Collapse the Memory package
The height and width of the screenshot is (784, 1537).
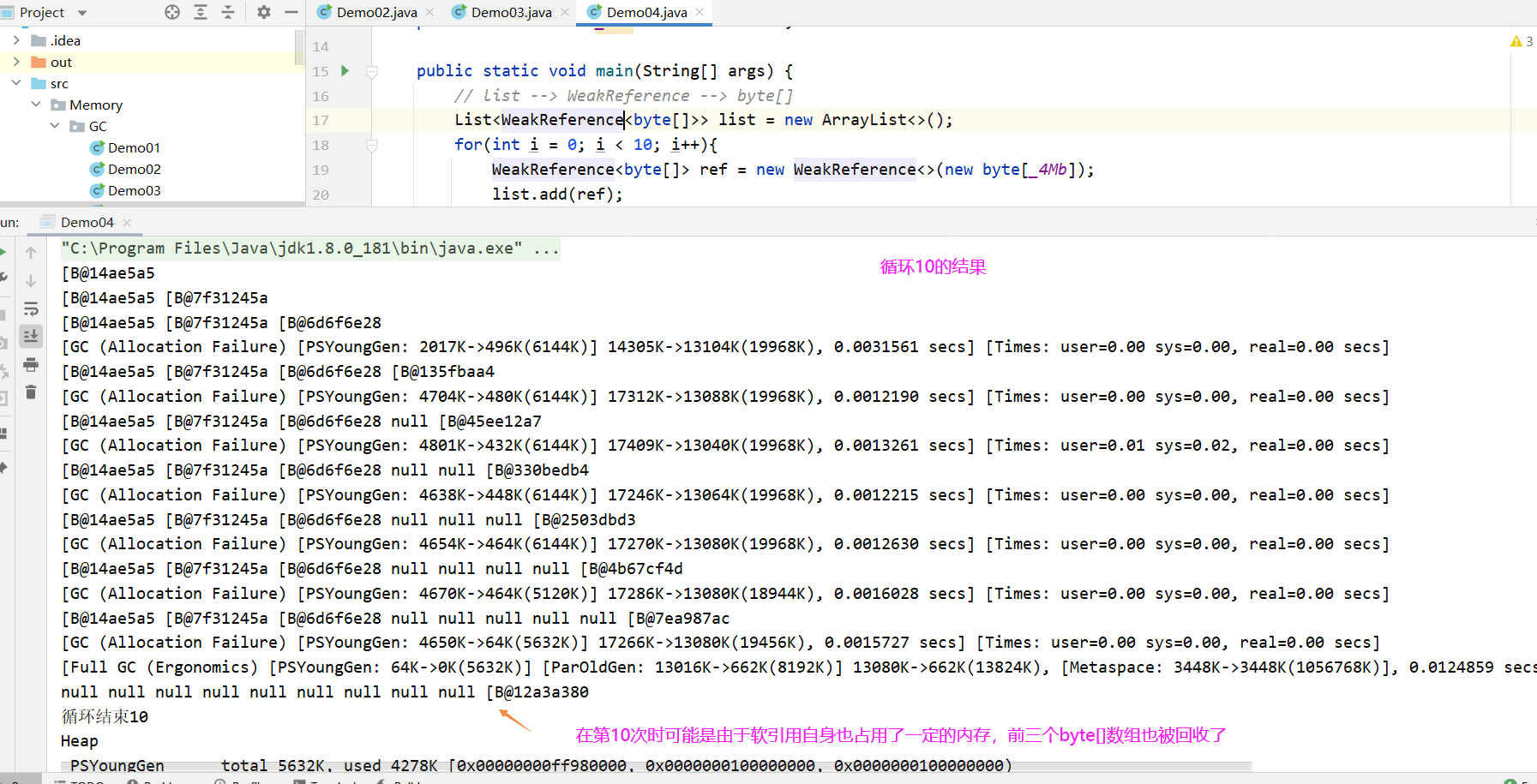pos(36,105)
